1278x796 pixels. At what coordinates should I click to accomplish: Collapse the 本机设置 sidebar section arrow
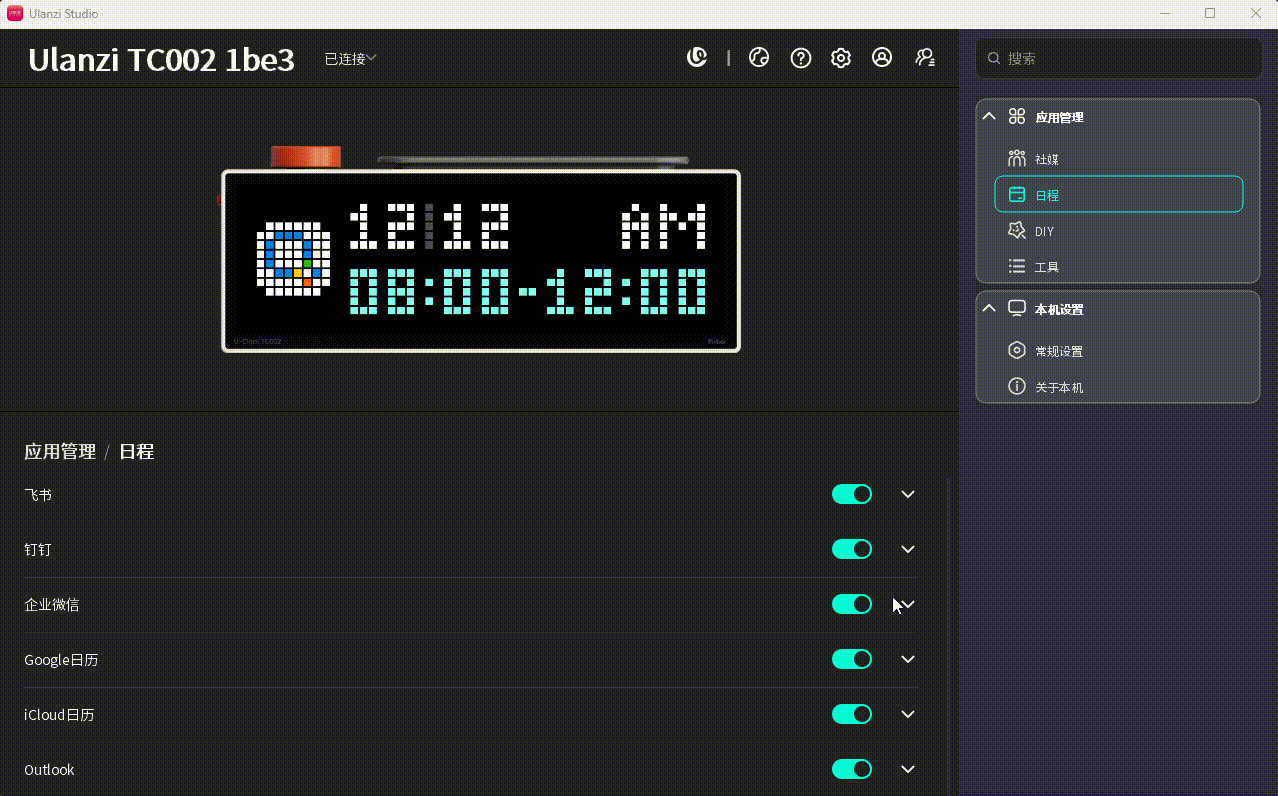(989, 309)
